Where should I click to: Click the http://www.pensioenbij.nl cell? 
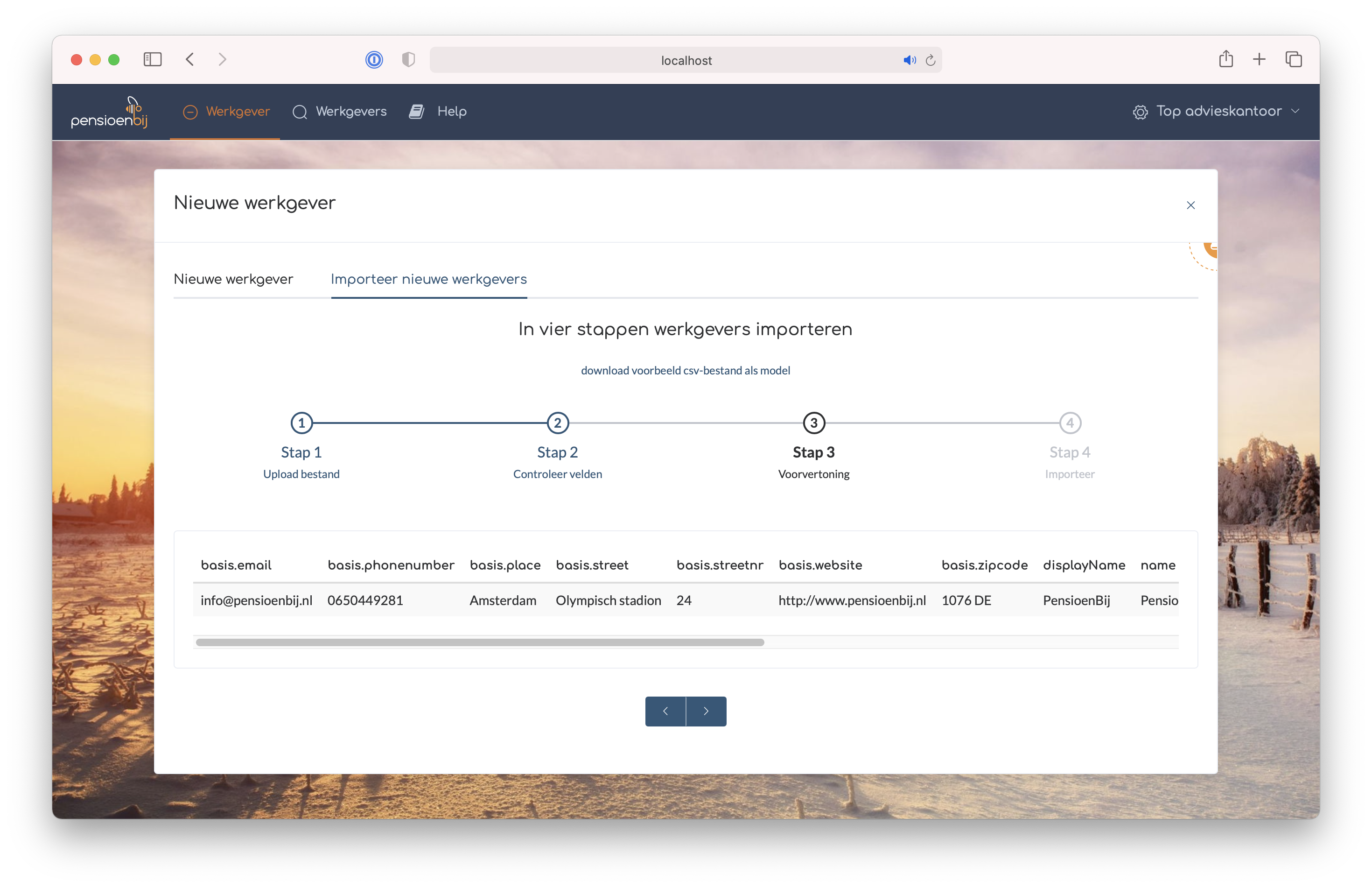pyautogui.click(x=852, y=600)
